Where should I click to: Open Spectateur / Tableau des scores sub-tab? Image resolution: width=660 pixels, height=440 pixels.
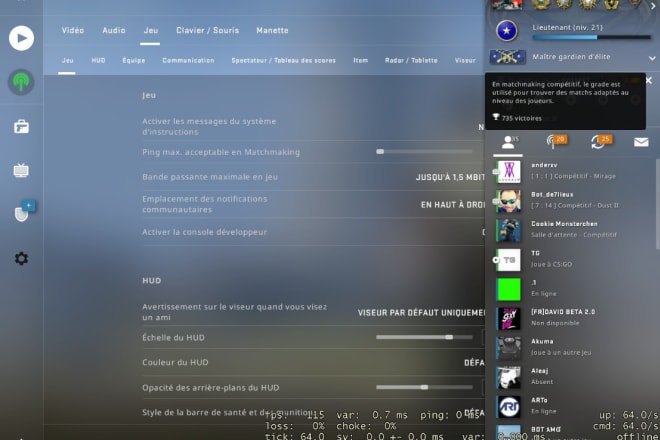(284, 61)
